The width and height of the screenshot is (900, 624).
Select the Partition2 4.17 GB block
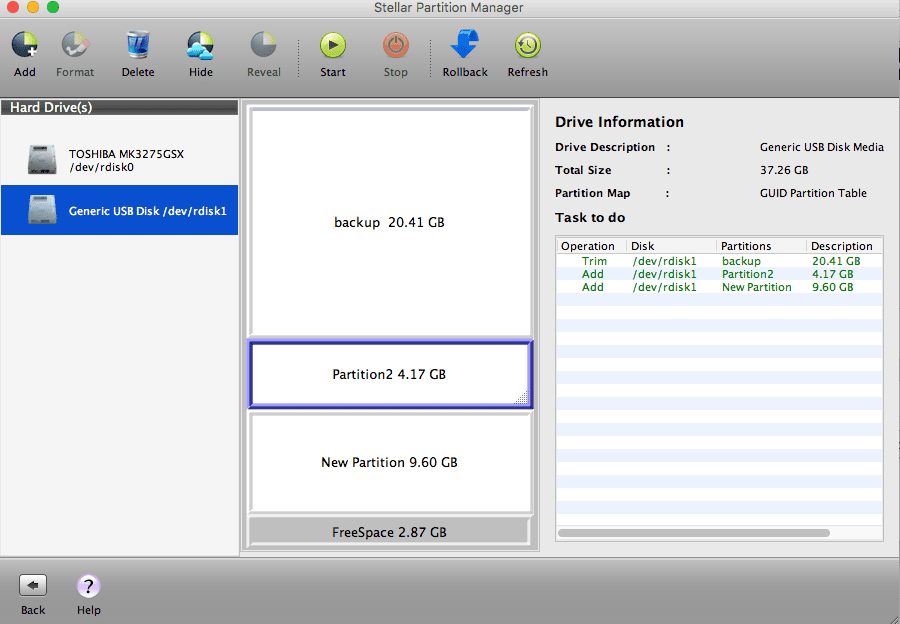tap(390, 374)
